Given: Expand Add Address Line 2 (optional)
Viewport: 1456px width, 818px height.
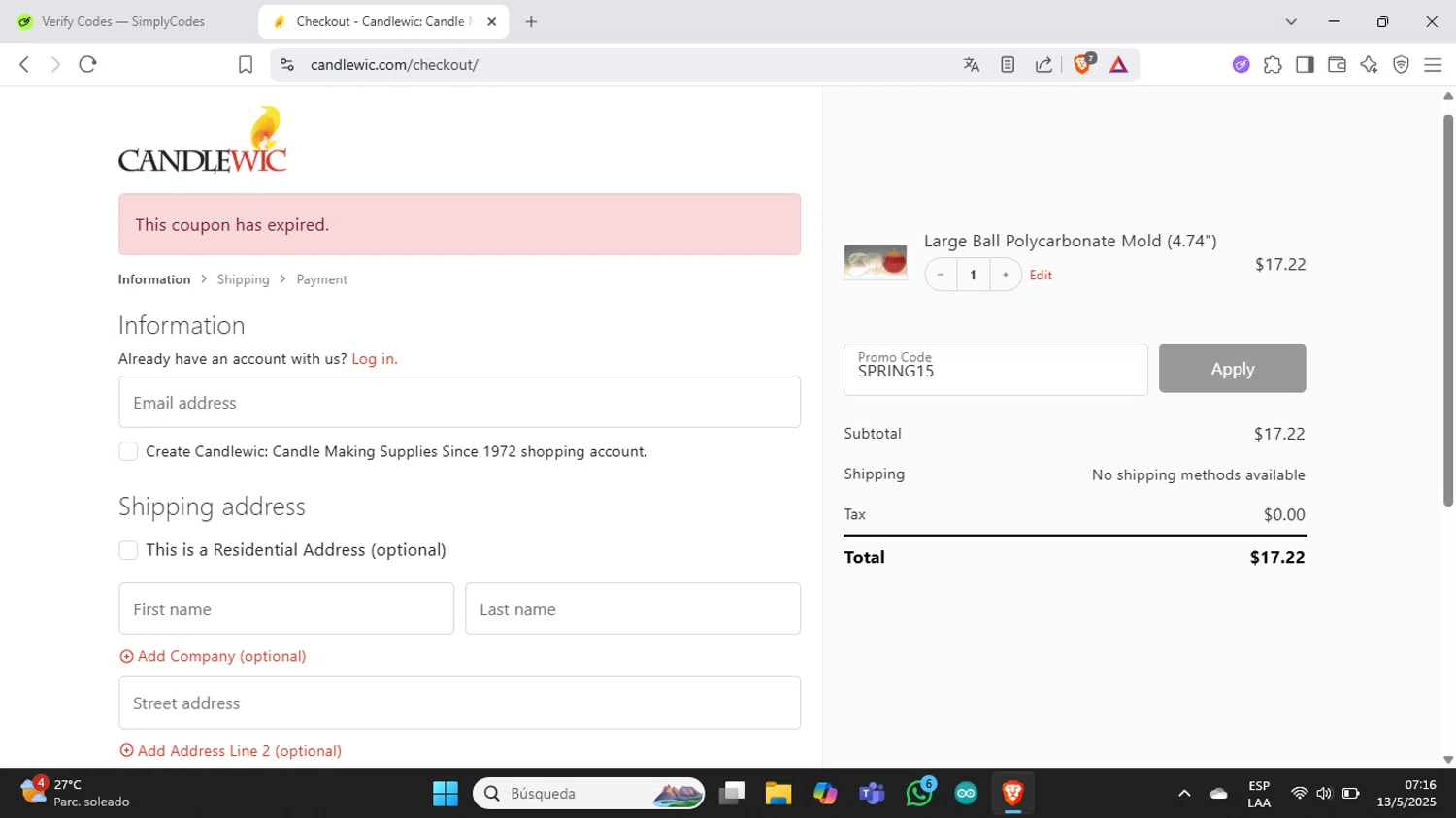Looking at the screenshot, I should tap(230, 750).
